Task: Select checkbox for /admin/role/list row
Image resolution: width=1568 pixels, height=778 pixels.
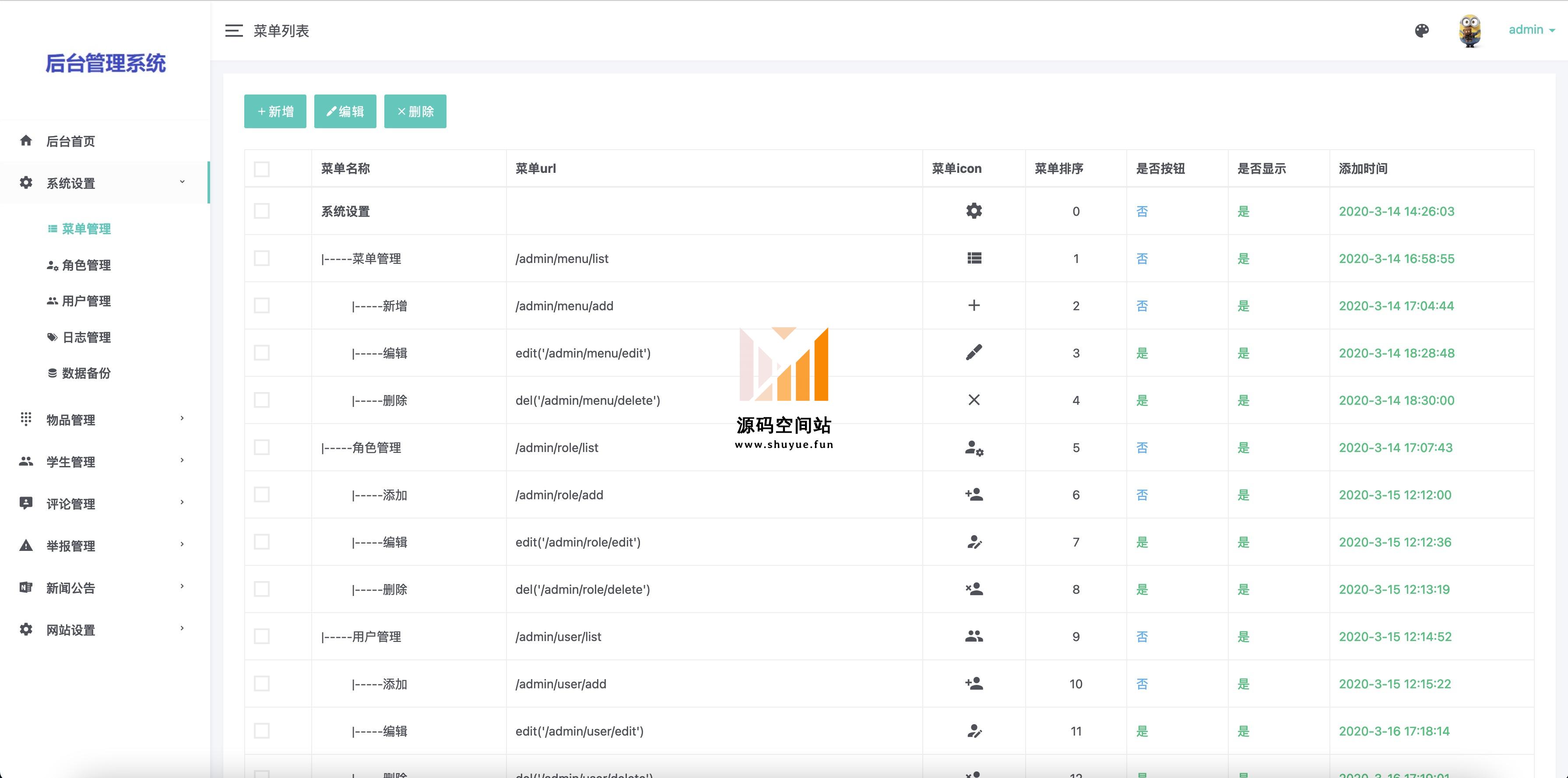Action: tap(262, 448)
